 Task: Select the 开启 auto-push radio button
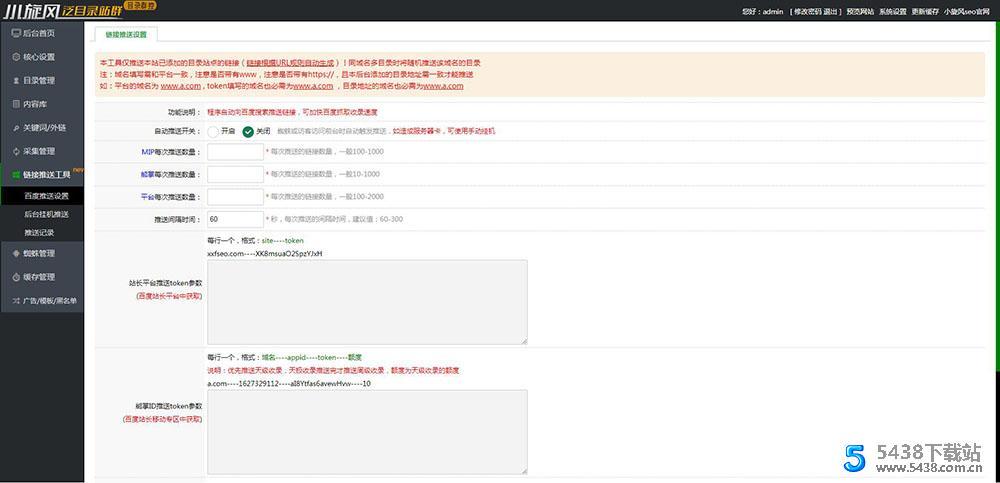click(213, 131)
